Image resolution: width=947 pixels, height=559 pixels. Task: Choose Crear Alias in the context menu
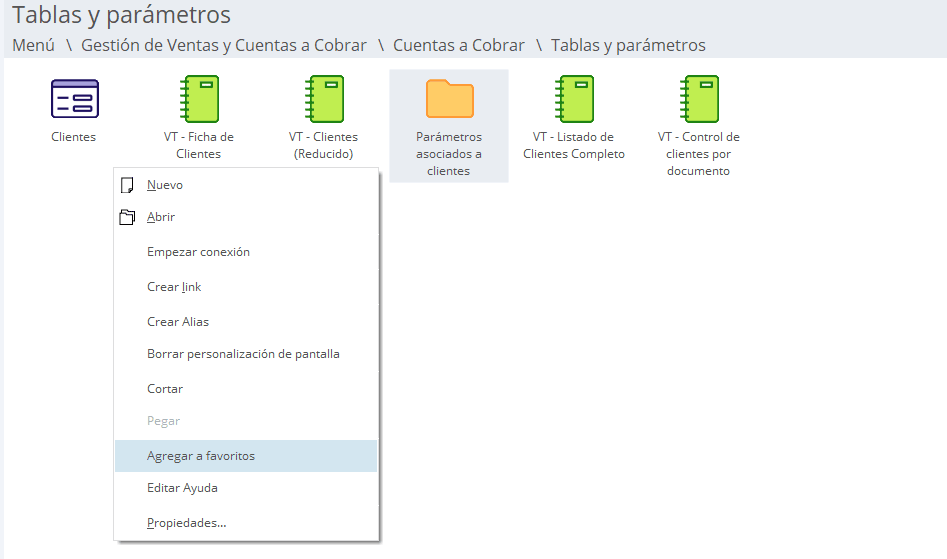pyautogui.click(x=178, y=322)
